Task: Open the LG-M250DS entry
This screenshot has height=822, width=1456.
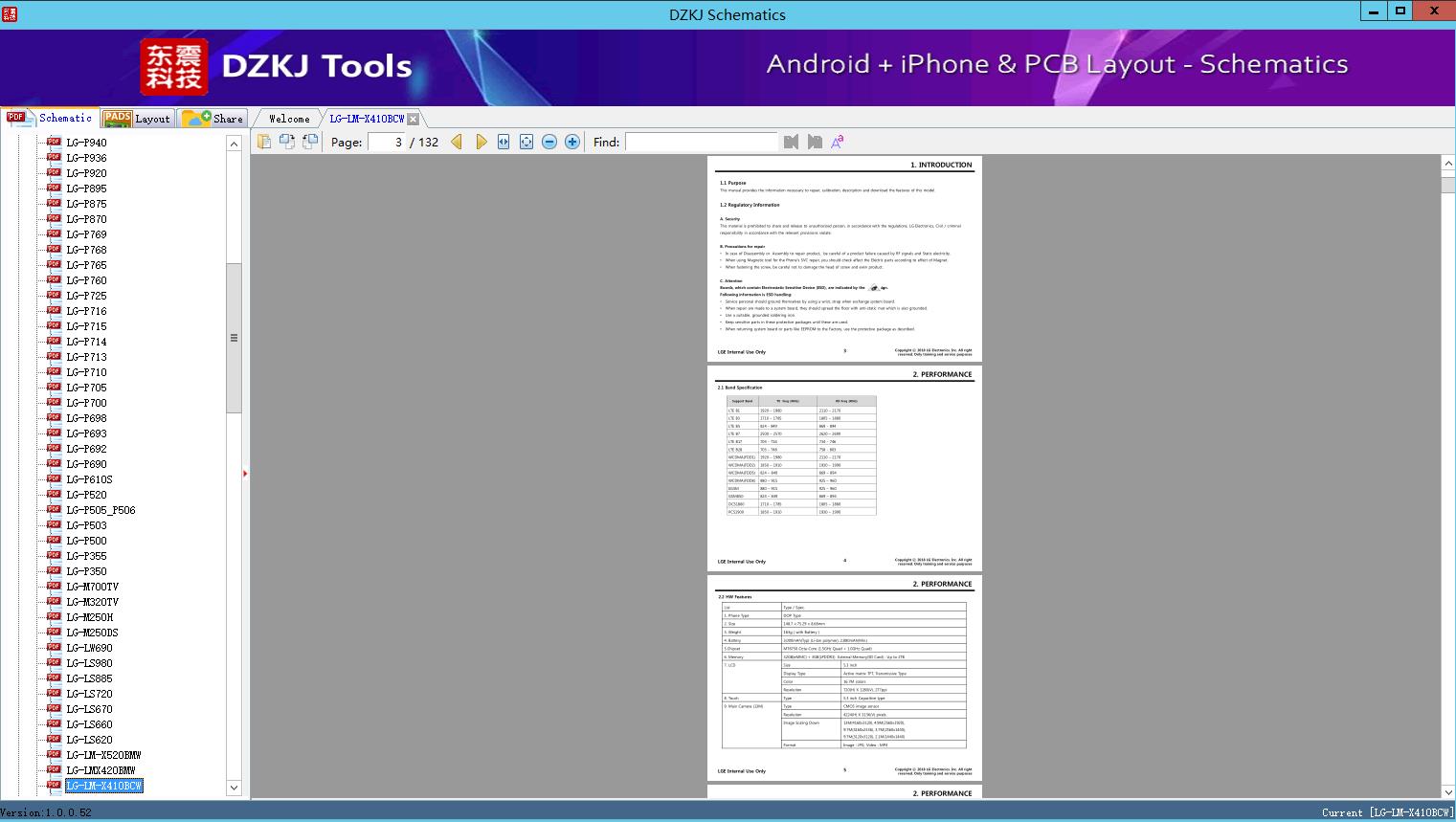Action: [92, 633]
